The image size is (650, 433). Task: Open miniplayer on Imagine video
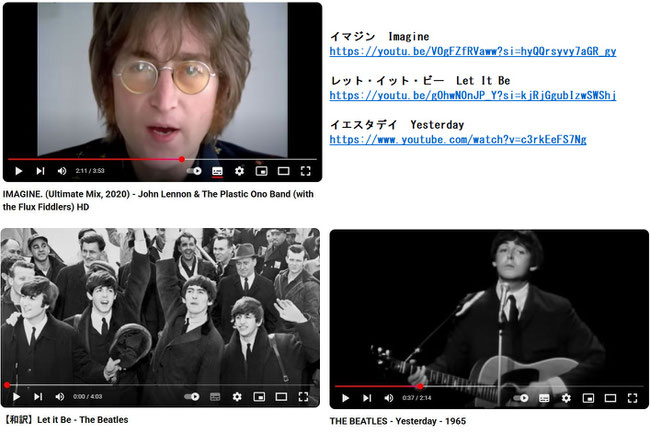pos(262,171)
